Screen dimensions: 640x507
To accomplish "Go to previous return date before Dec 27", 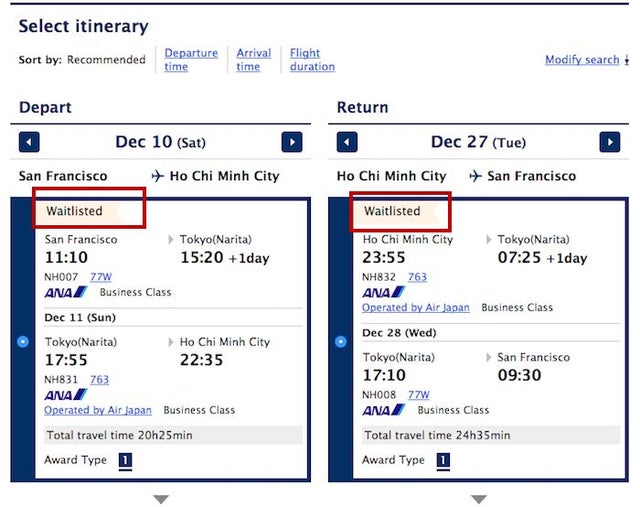I will coord(347,142).
